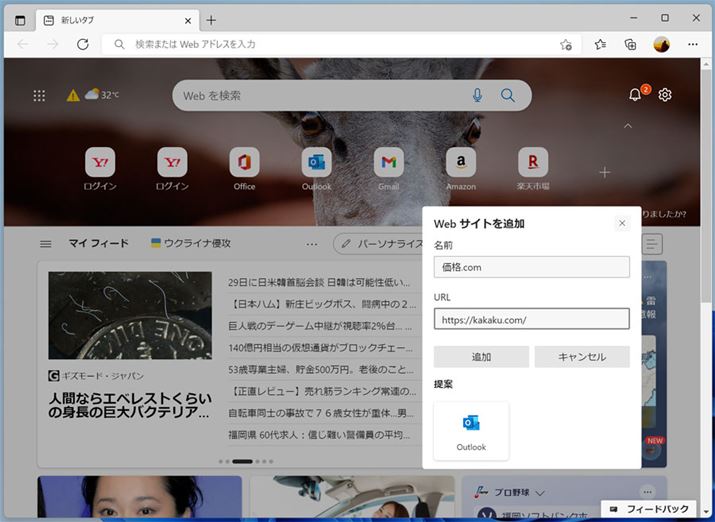This screenshot has width=715, height=522.
Task: Click the URL input field
Action: tap(531, 319)
